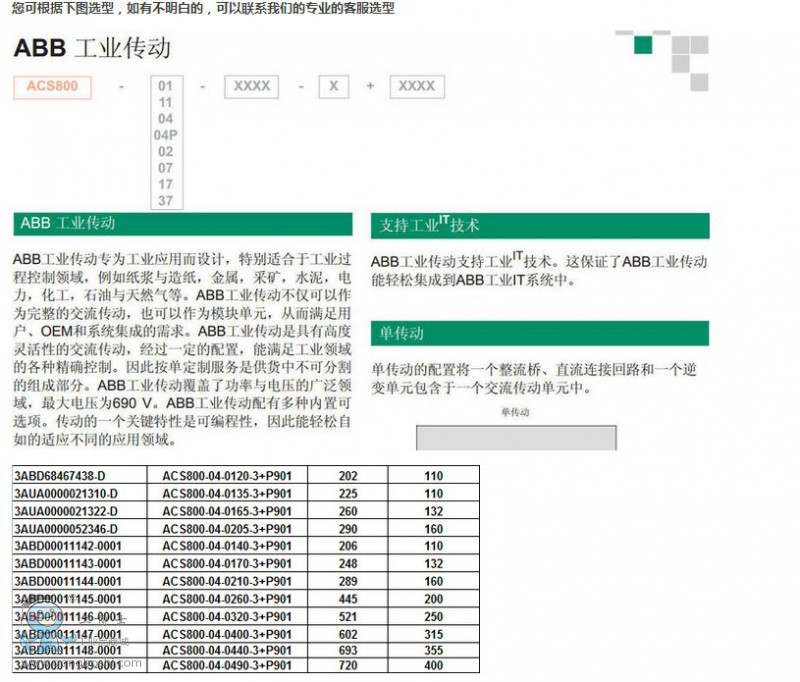Click the ABB 工业传动 main title

coord(92,48)
